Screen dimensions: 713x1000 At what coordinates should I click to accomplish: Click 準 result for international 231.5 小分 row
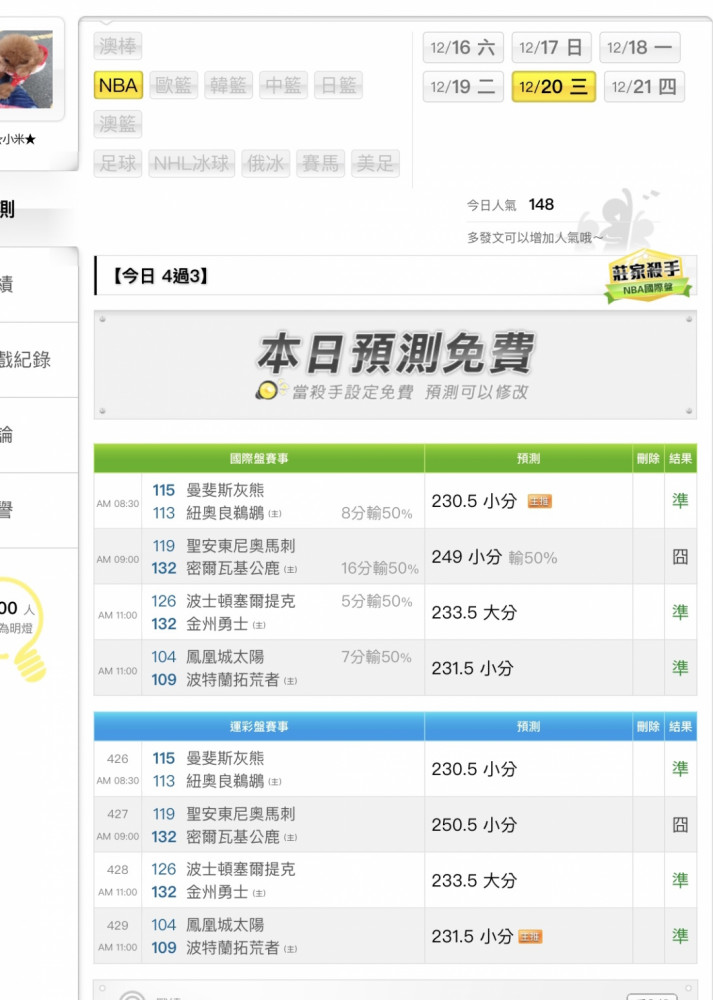coord(680,668)
